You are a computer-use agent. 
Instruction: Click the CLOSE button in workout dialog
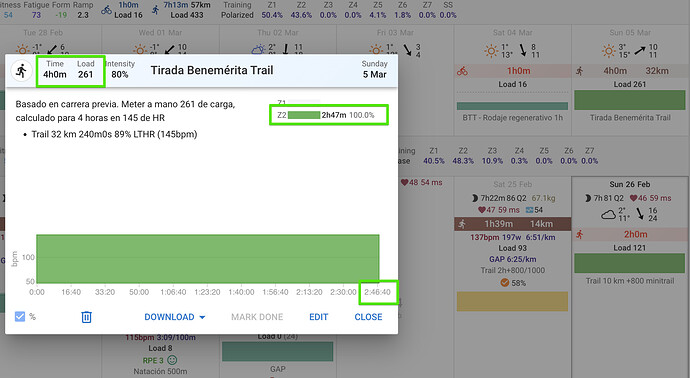[x=368, y=317]
